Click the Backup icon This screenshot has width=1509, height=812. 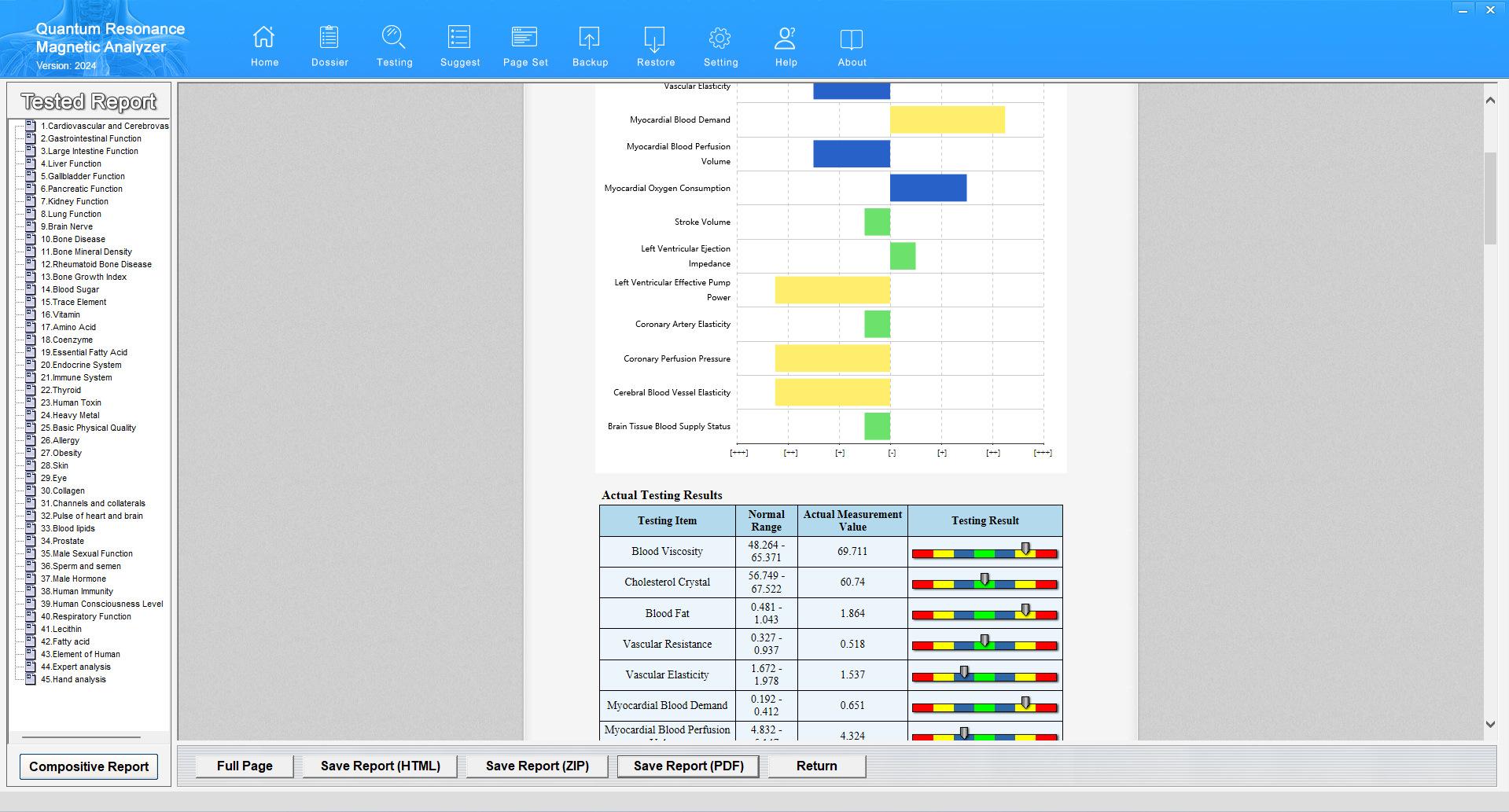point(589,38)
